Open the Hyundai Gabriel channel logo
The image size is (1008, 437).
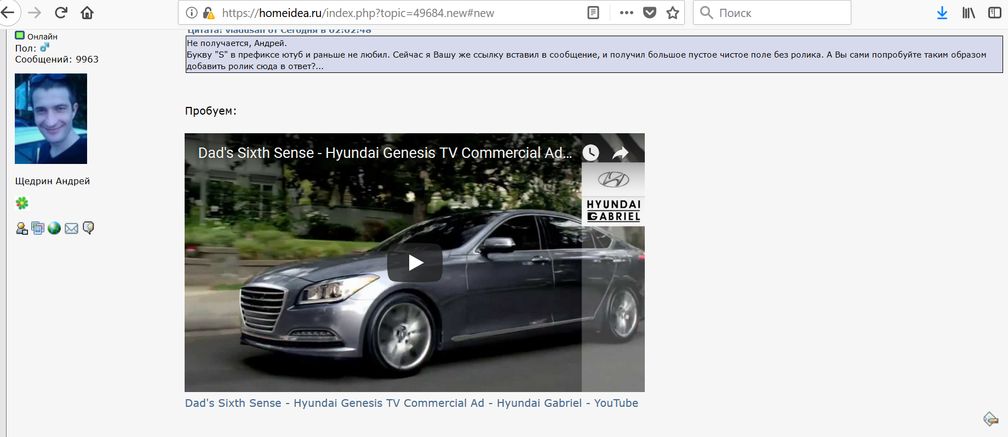[613, 195]
